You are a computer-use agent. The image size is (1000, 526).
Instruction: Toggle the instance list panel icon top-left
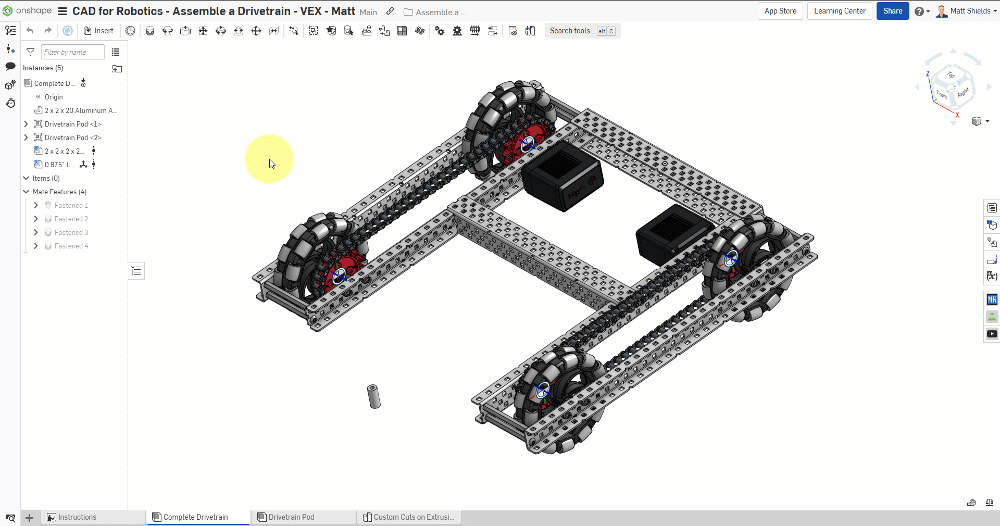[10, 31]
